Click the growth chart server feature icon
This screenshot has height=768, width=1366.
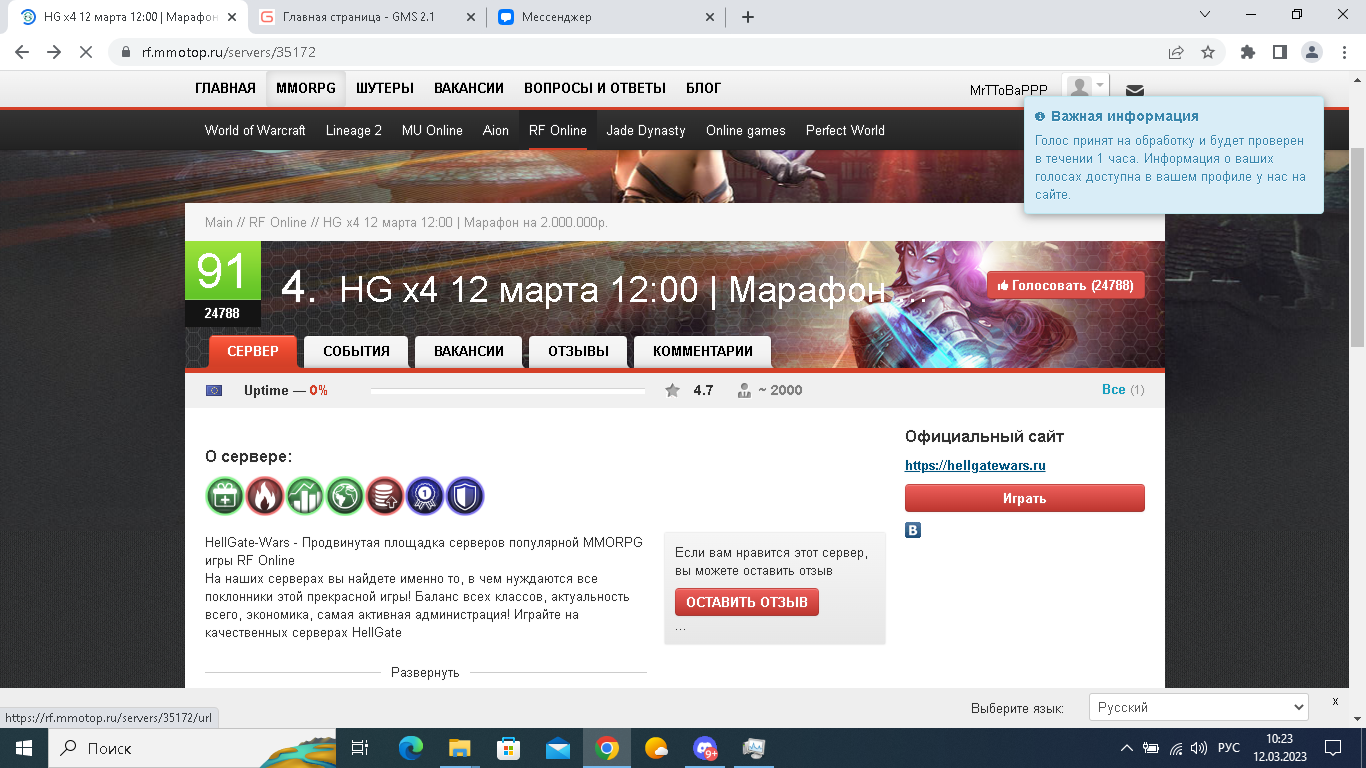pyautogui.click(x=305, y=496)
